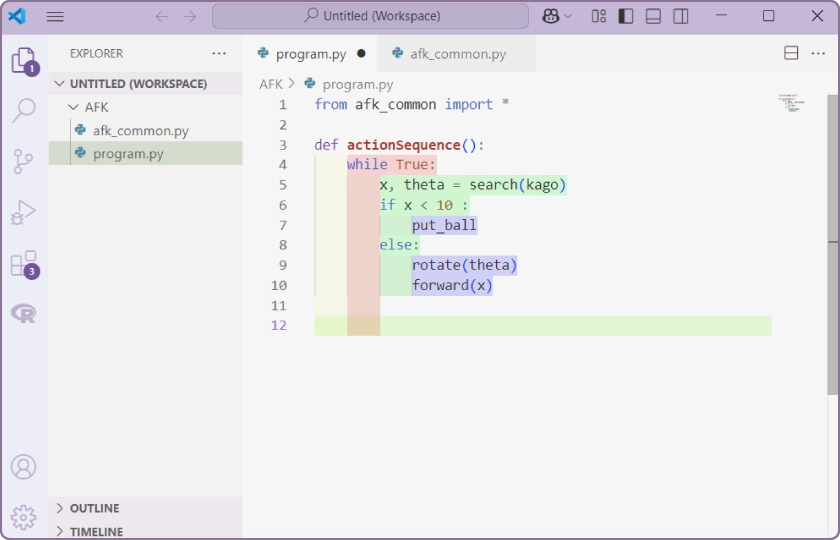Click the editor vertical scrollbar
The width and height of the screenshot is (840, 540).
[832, 244]
